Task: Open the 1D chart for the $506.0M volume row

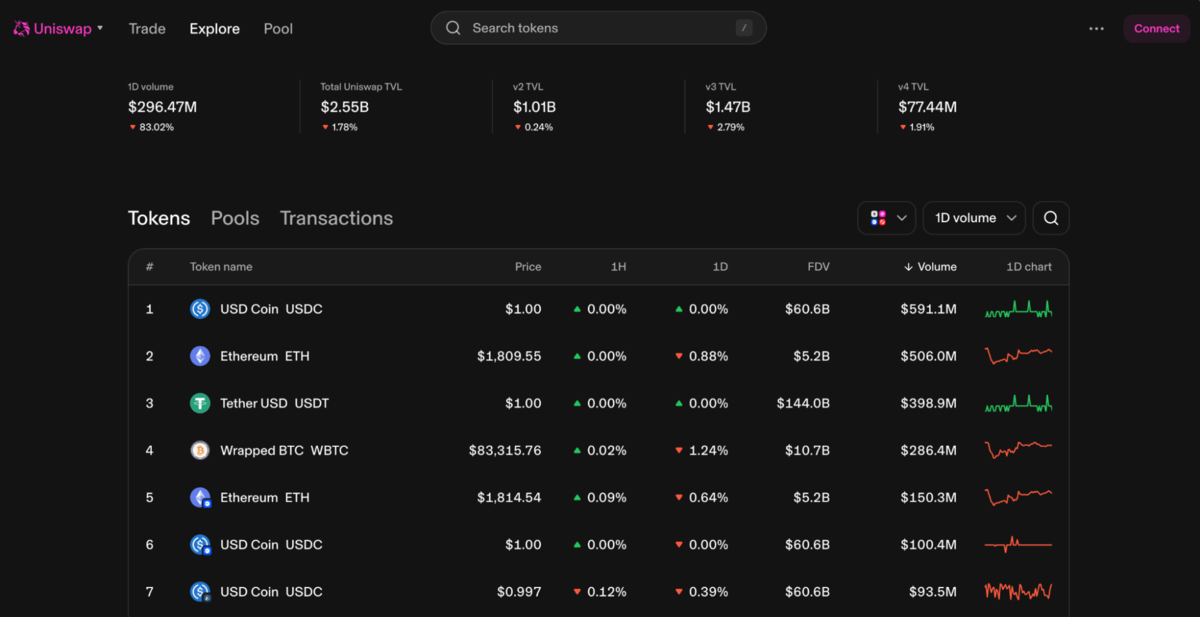Action: [1018, 356]
